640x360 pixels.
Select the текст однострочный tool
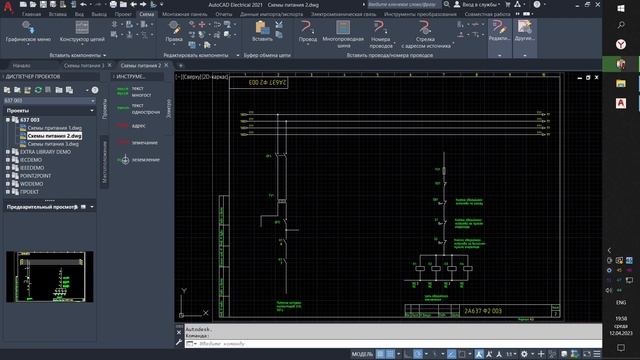coord(138,108)
